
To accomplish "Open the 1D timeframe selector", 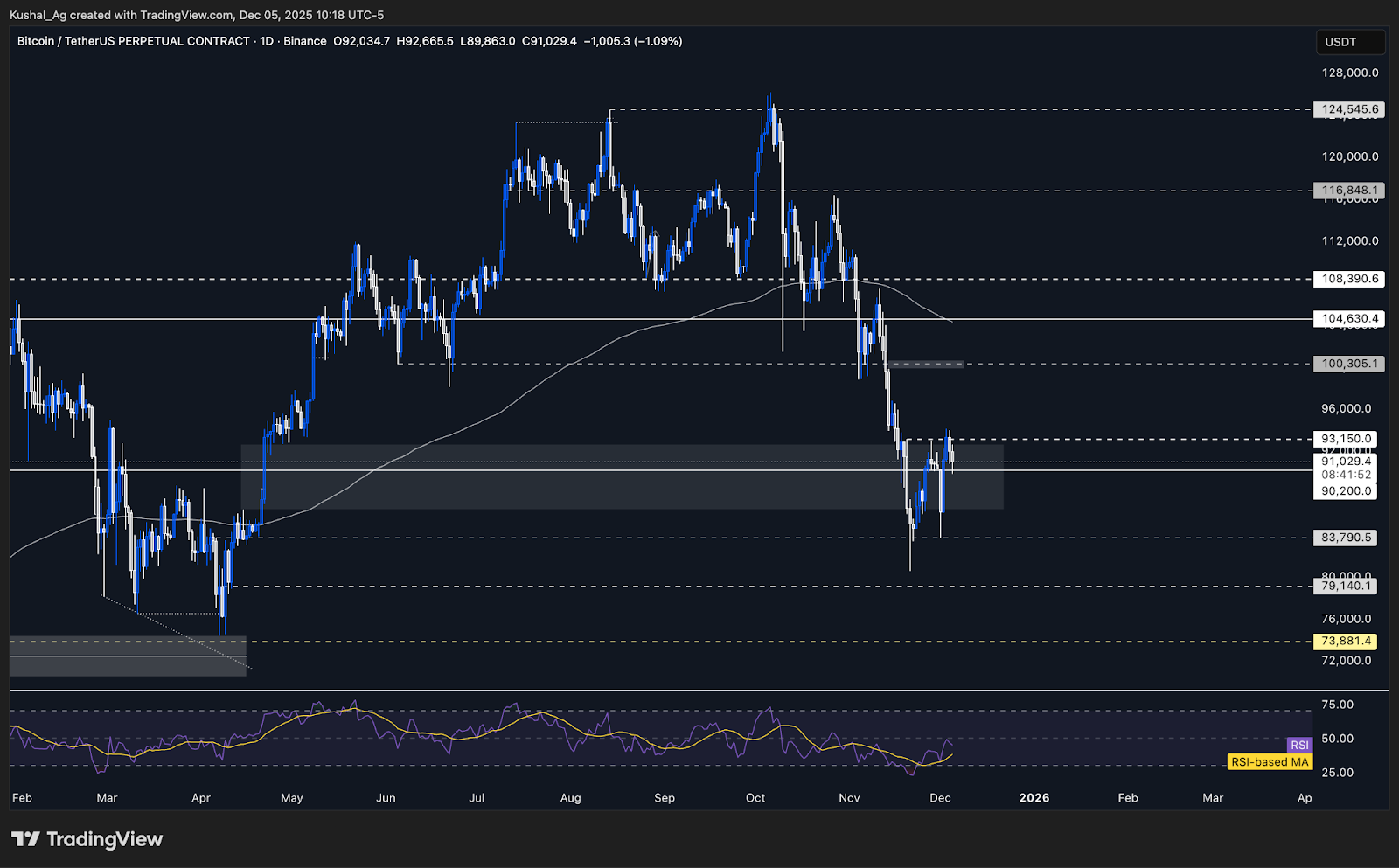I will [268, 41].
